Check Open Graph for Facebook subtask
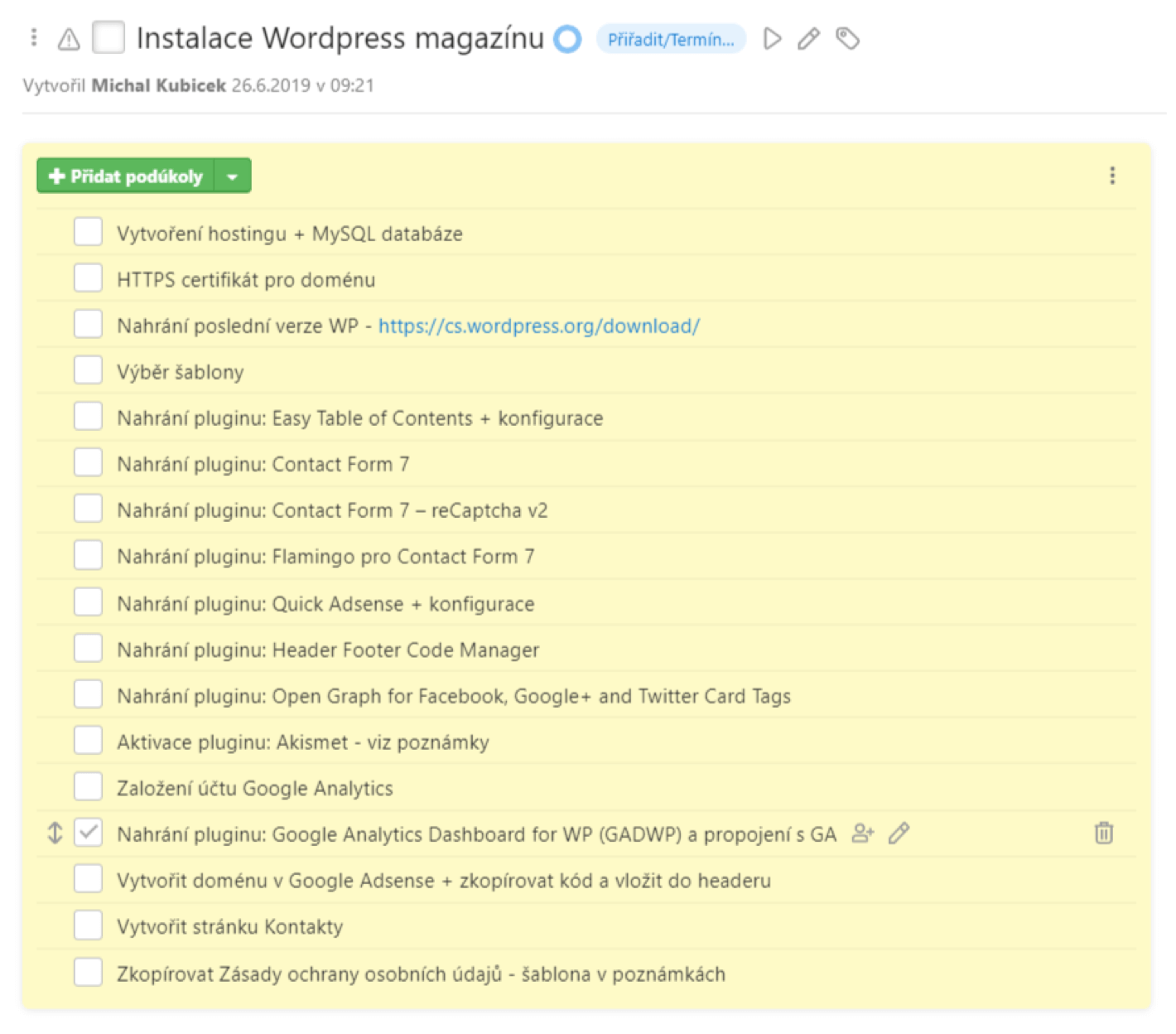Image resolution: width=1176 pixels, height=1034 pixels. (x=88, y=695)
